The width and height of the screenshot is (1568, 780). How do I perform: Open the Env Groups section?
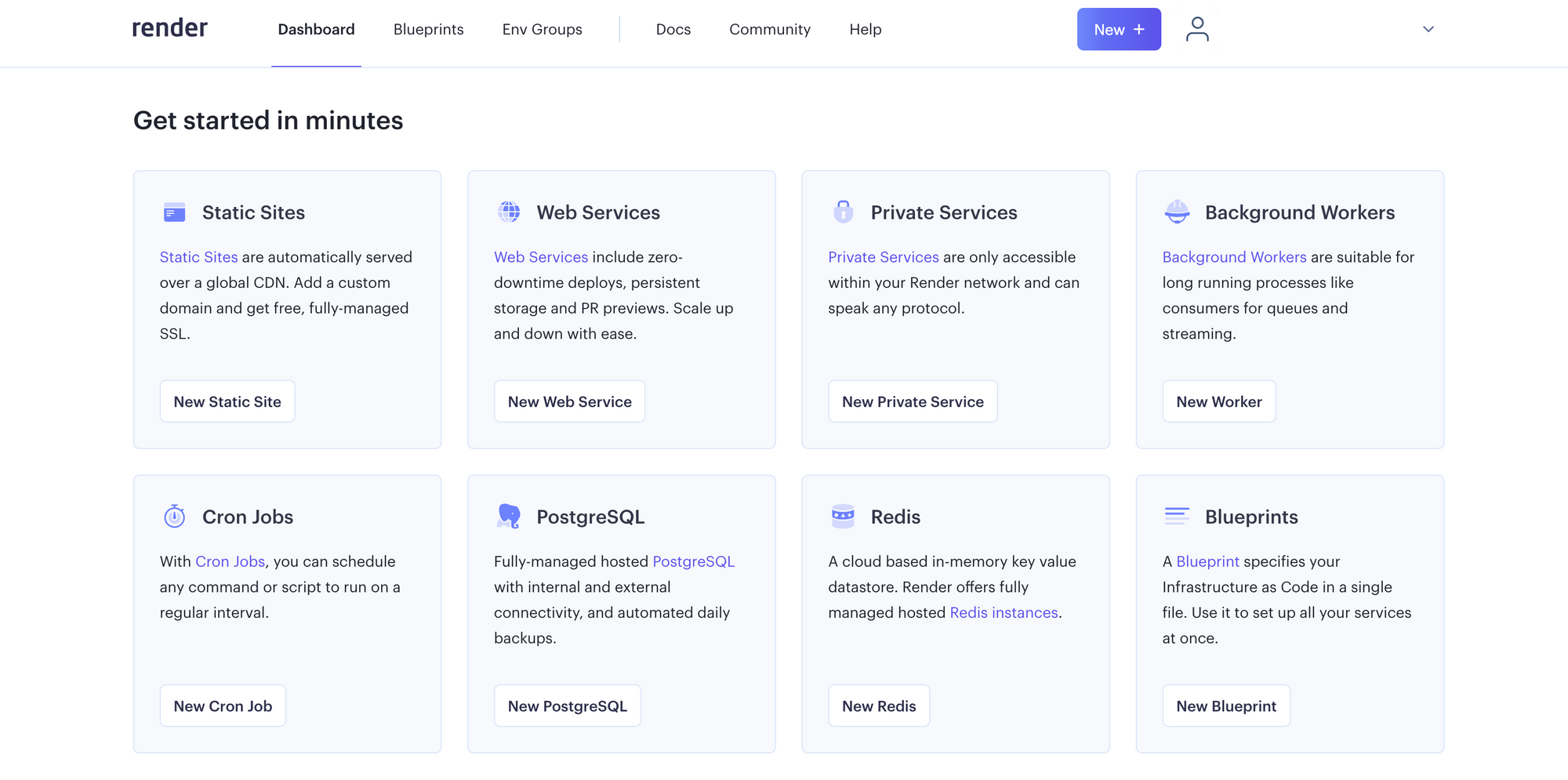[542, 29]
